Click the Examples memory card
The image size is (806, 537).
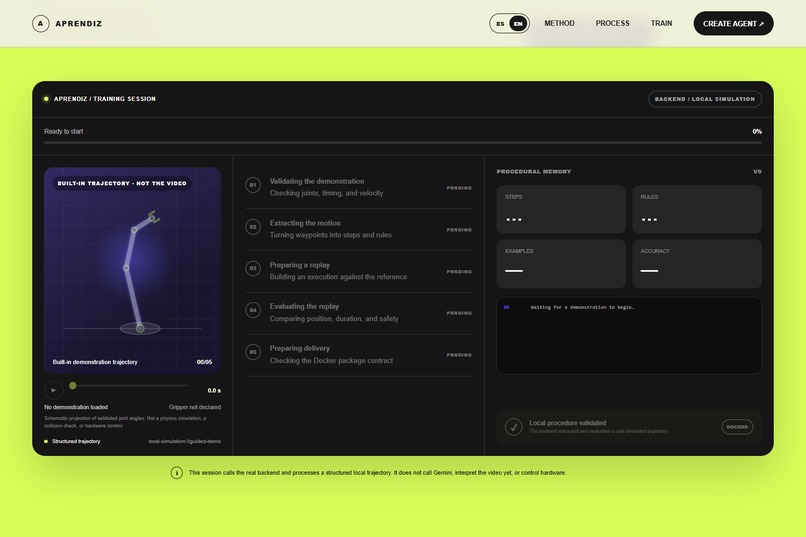tap(561, 264)
